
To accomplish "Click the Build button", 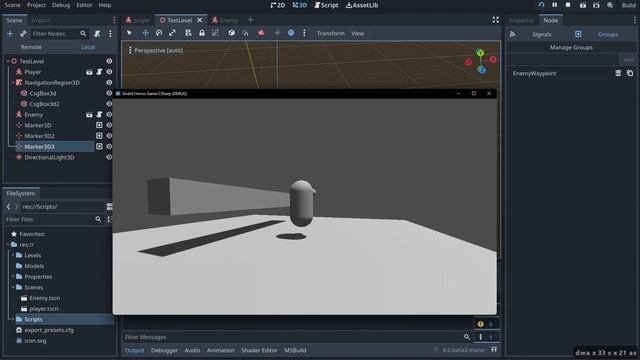I will [629, 5].
